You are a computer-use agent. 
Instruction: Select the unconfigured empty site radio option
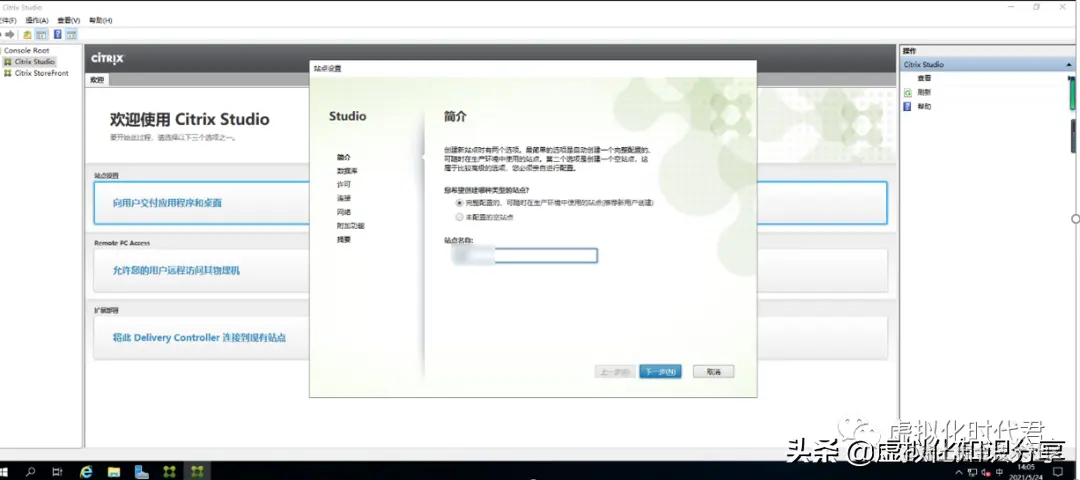tap(459, 217)
